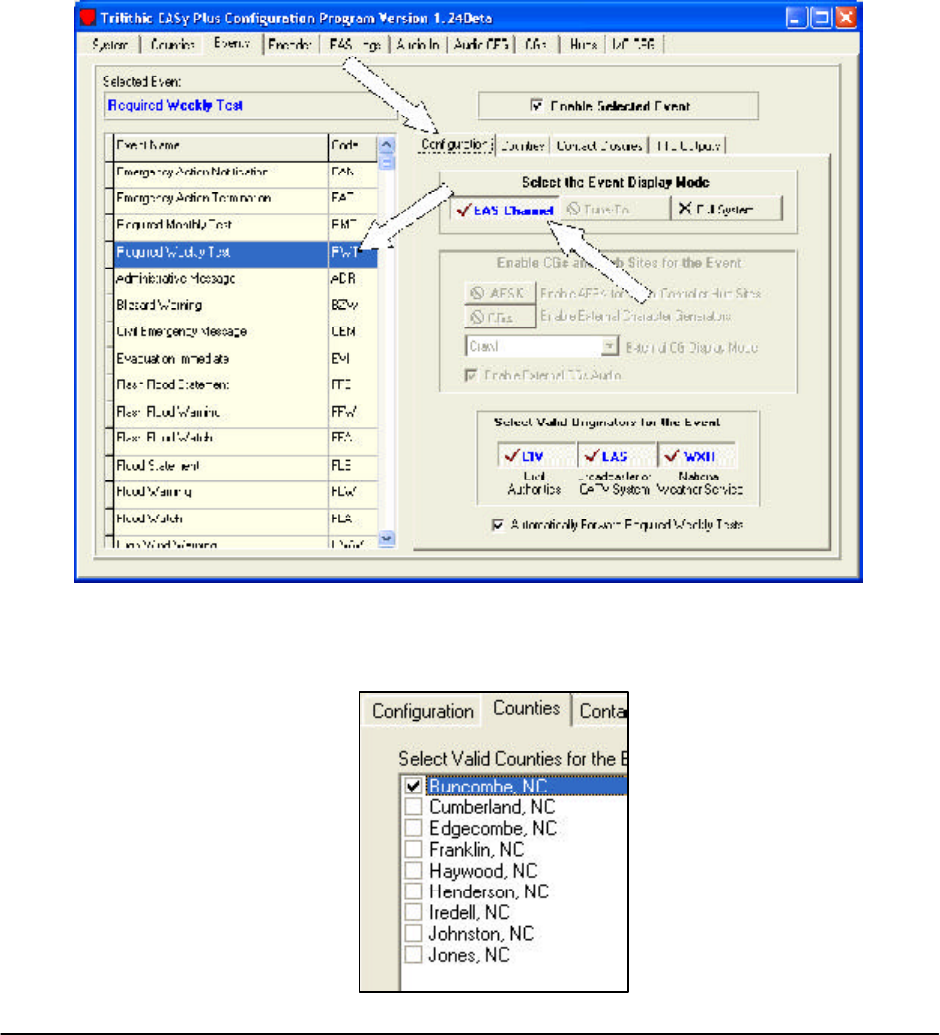Image resolution: width=940 pixels, height=1035 pixels.
Task: Open the Crawl CG display mode dropdown
Action: [x=609, y=347]
